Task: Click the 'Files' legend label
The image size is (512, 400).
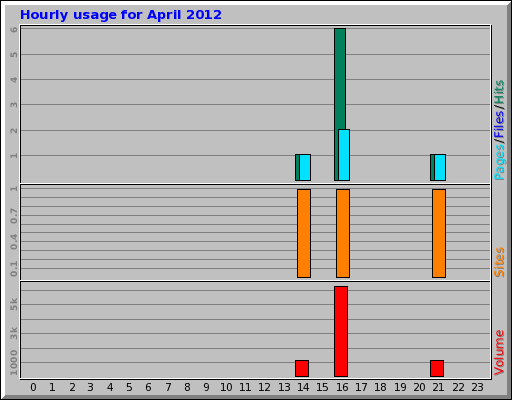Action: point(499,124)
